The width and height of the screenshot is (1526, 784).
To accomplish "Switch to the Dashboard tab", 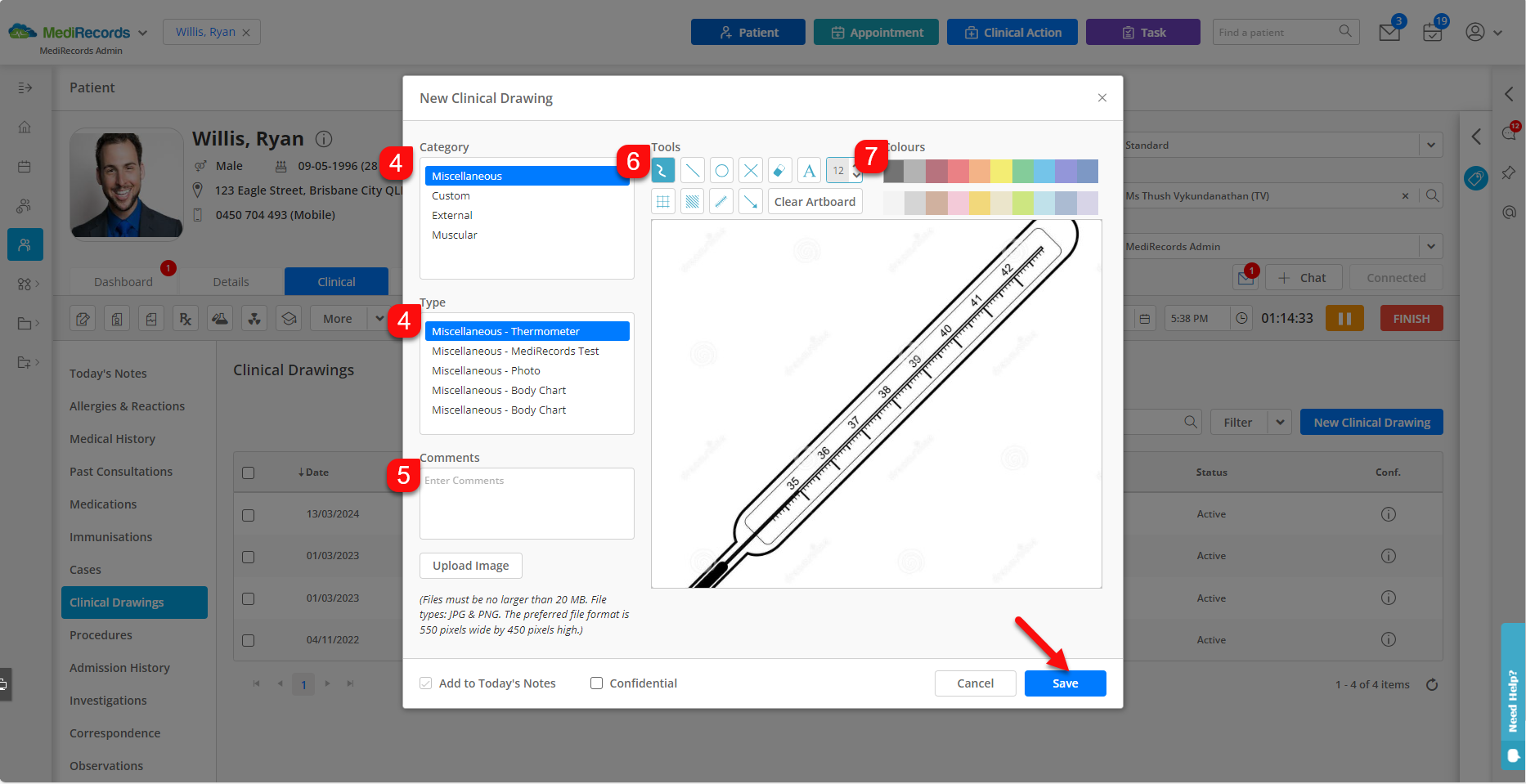I will click(x=123, y=281).
